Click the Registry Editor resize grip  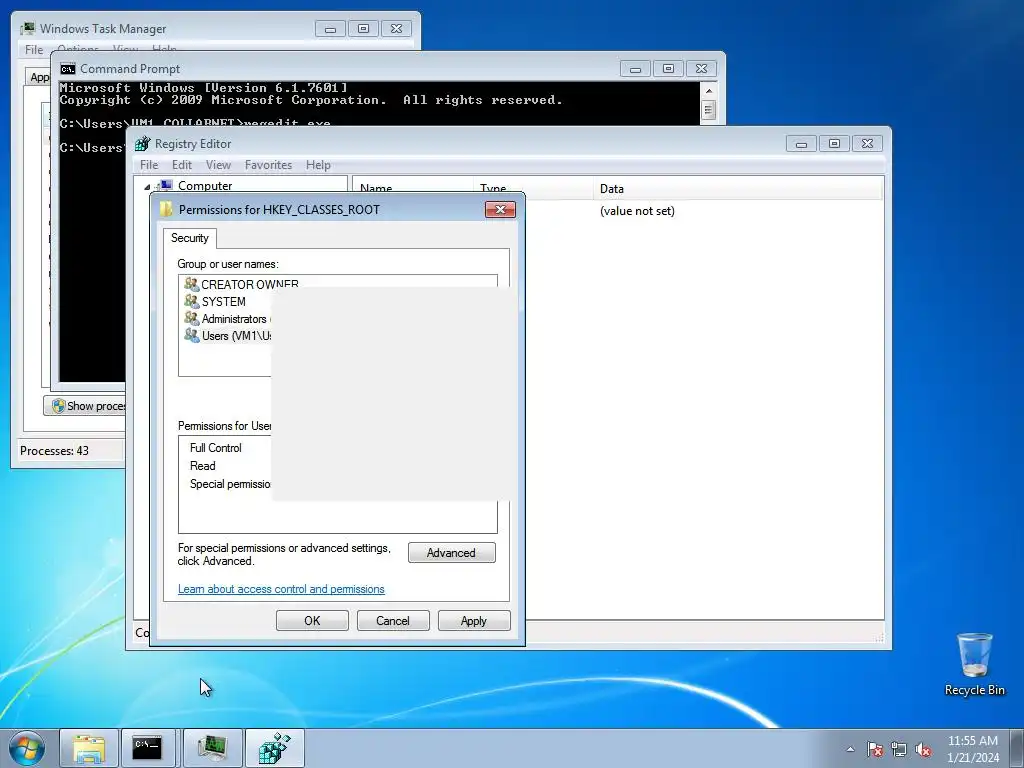[x=879, y=637]
